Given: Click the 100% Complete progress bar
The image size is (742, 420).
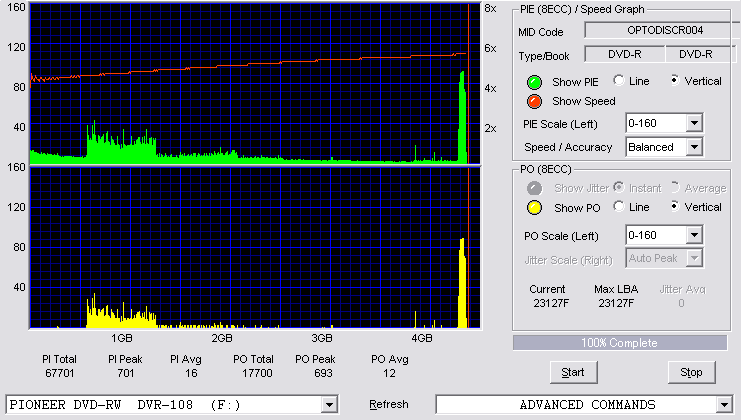Looking at the screenshot, I should coord(620,343).
